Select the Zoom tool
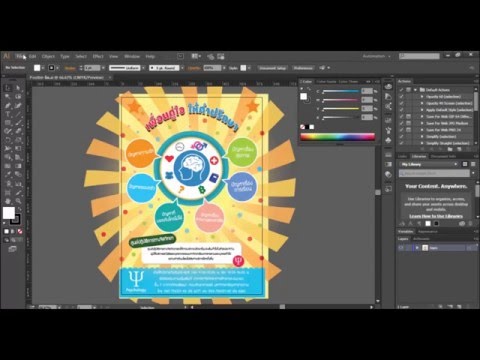This screenshot has height=360, width=480. pos(18,201)
